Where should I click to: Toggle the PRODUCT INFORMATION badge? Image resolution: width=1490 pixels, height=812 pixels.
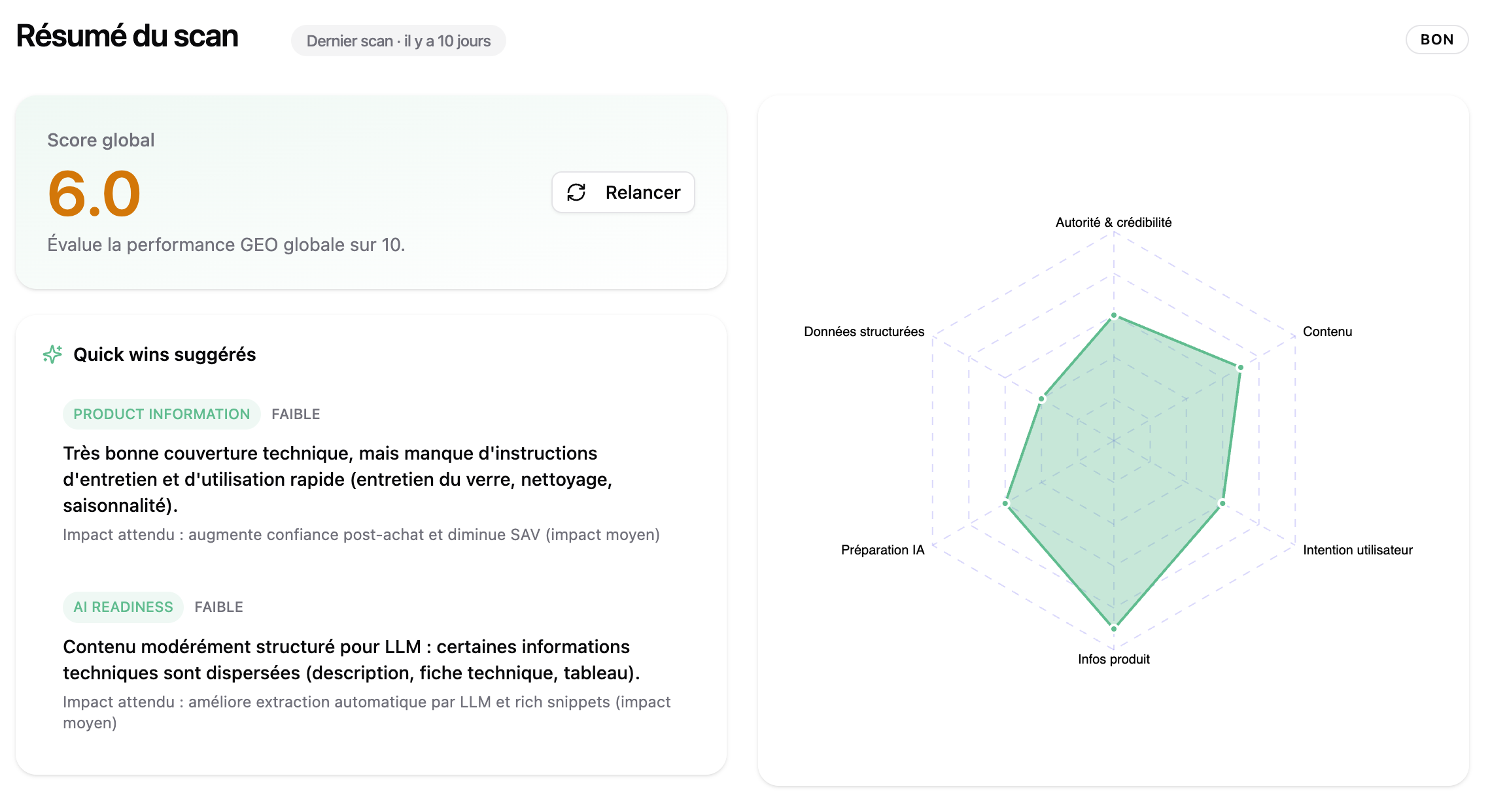(161, 413)
